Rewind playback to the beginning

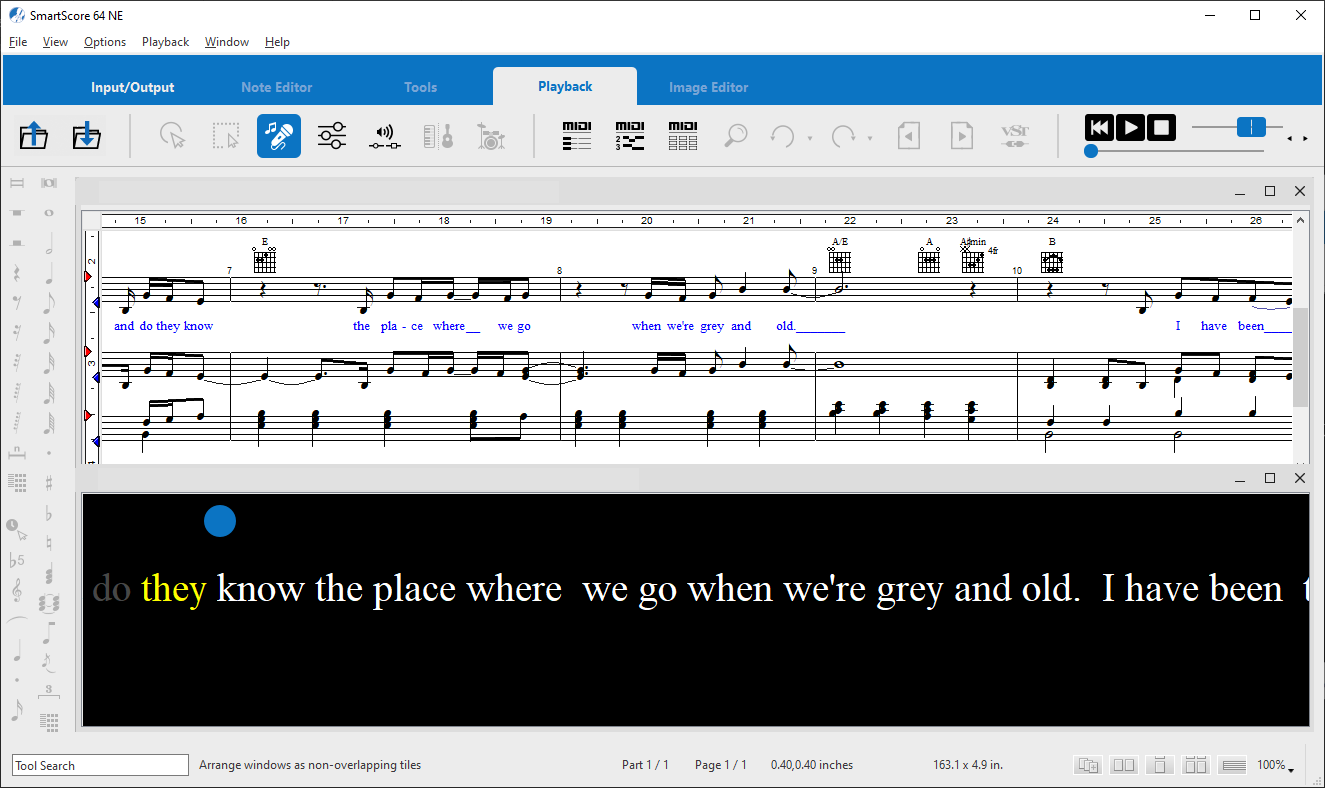click(1099, 127)
